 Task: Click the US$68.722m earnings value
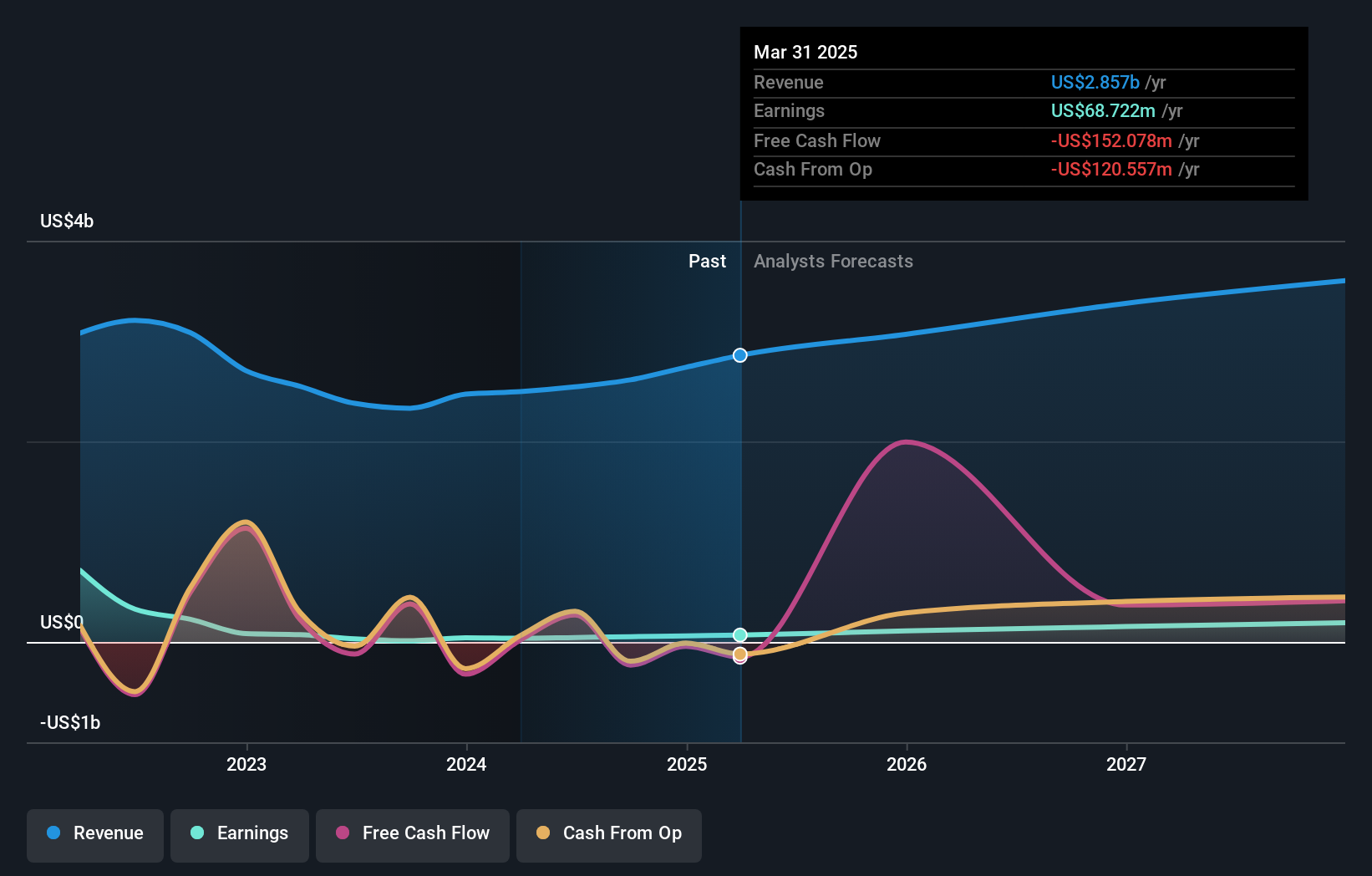tap(1103, 110)
